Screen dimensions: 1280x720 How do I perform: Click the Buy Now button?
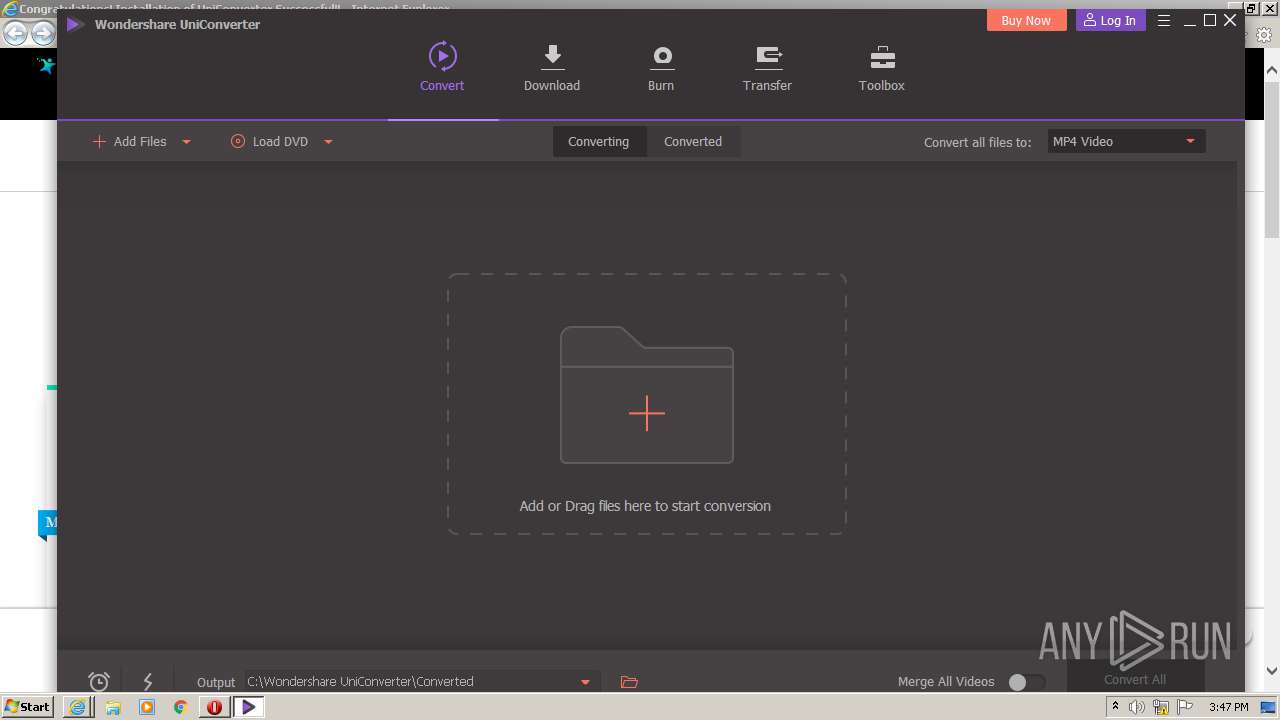1026,20
